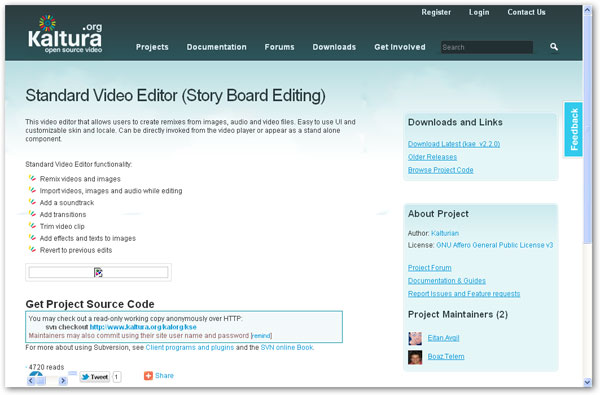
Task: Click Report Issues and Feature requests link
Action: tap(464, 294)
